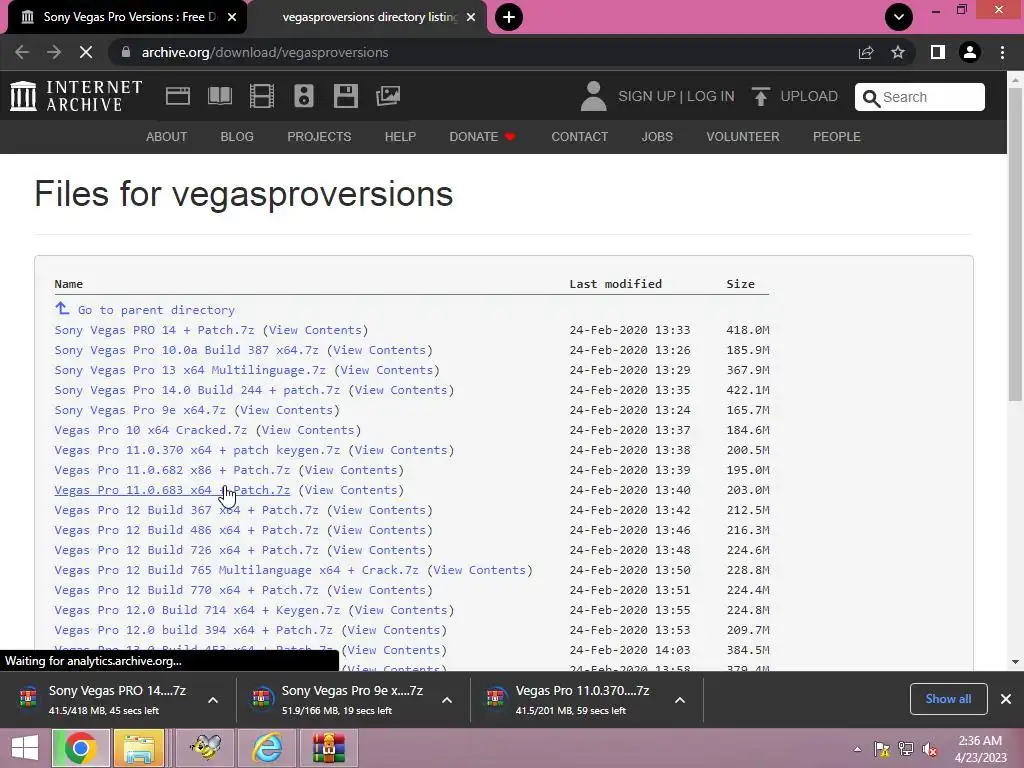View Contents of Vegas Pro 10 x64 Cracked.7z
This screenshot has width=1024, height=768.
pyautogui.click(x=308, y=430)
